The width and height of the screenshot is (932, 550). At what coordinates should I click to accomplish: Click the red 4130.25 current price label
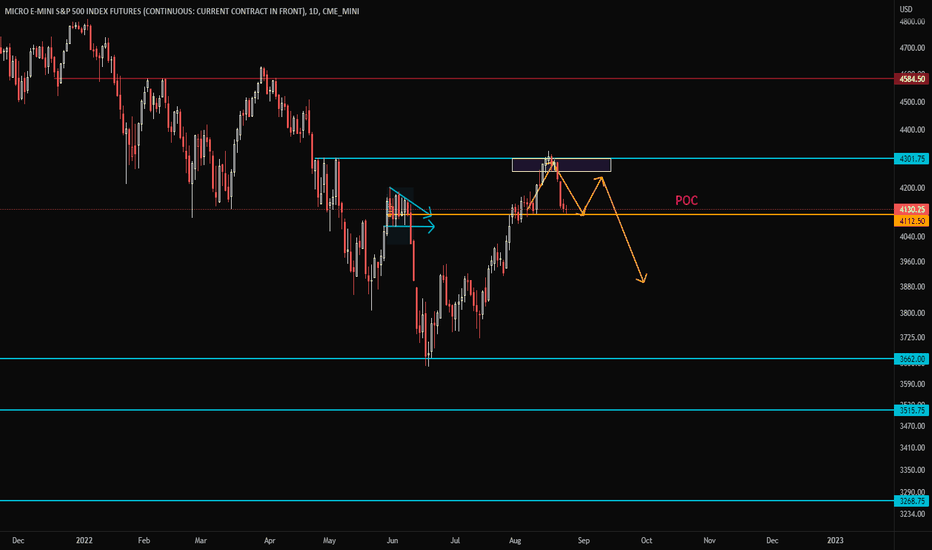point(912,209)
